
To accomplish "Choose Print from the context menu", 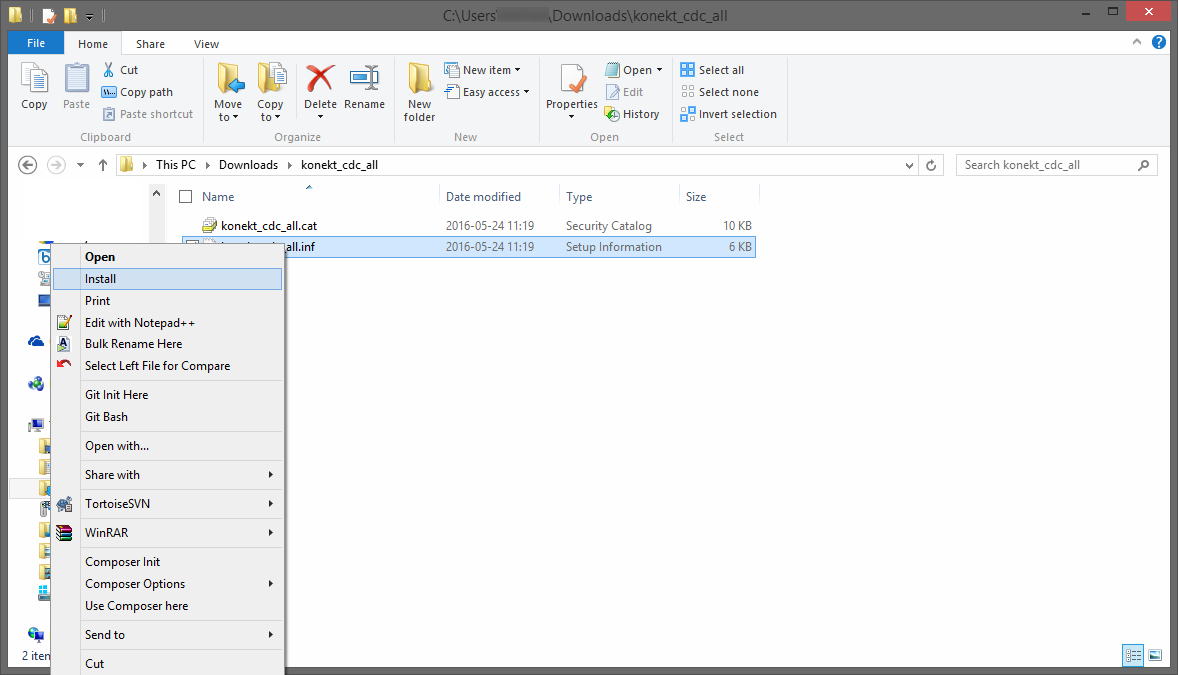I will [x=168, y=301].
